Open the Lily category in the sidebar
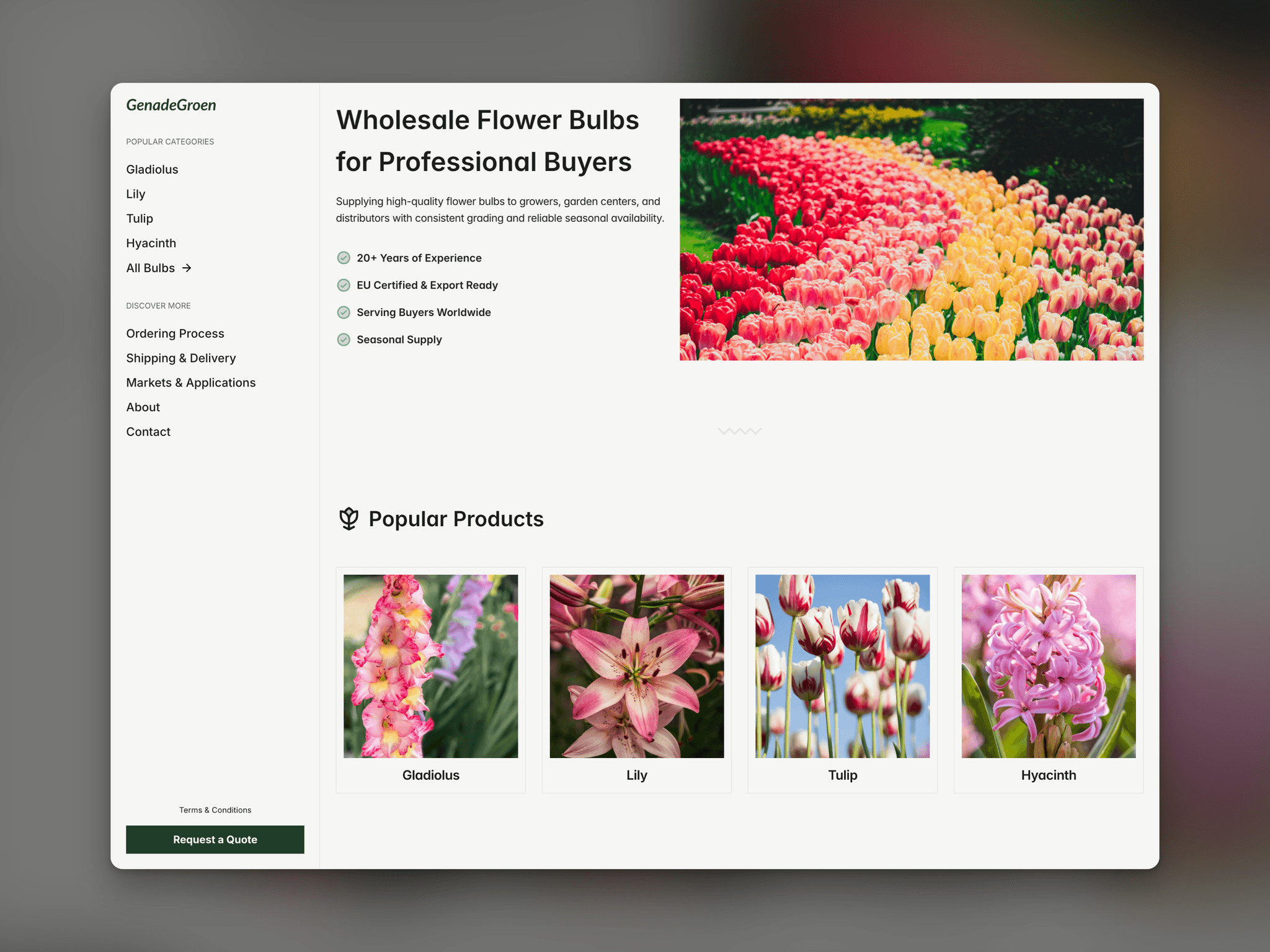 136,194
